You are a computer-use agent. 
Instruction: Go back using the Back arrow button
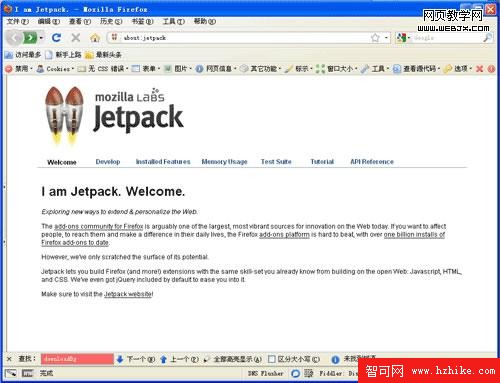click(14, 38)
